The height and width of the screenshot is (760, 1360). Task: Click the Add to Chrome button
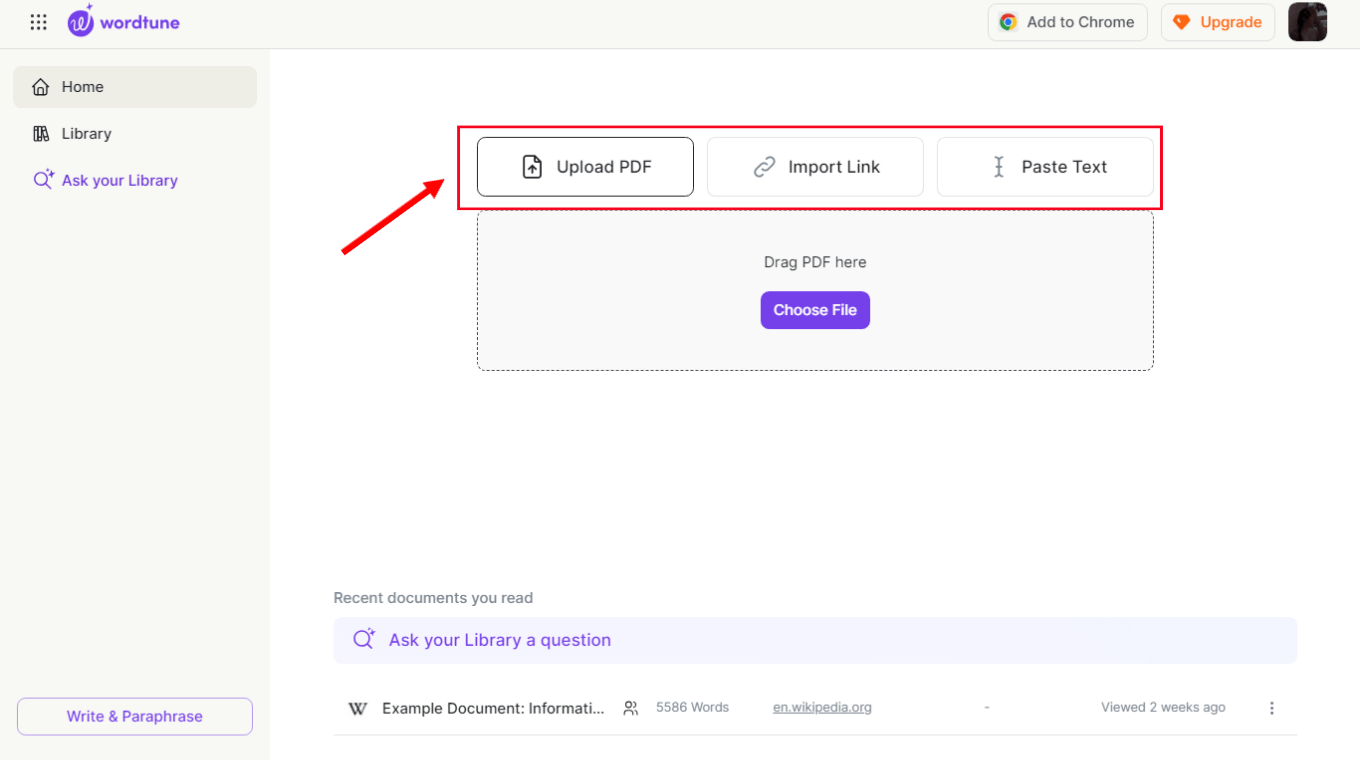[1067, 22]
